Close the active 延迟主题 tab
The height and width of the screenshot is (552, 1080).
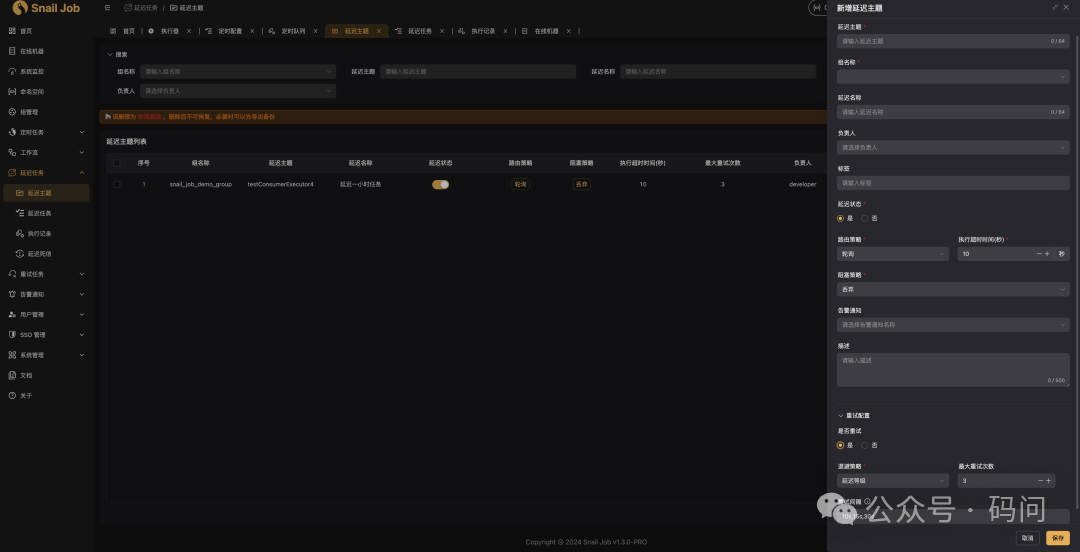(x=379, y=31)
